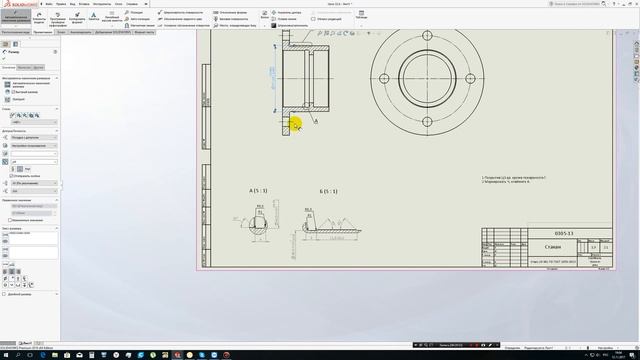Screen dimensions: 640x360
Task: Apply Area Hatch/Fill (Штриховка)
Action: 289,25
